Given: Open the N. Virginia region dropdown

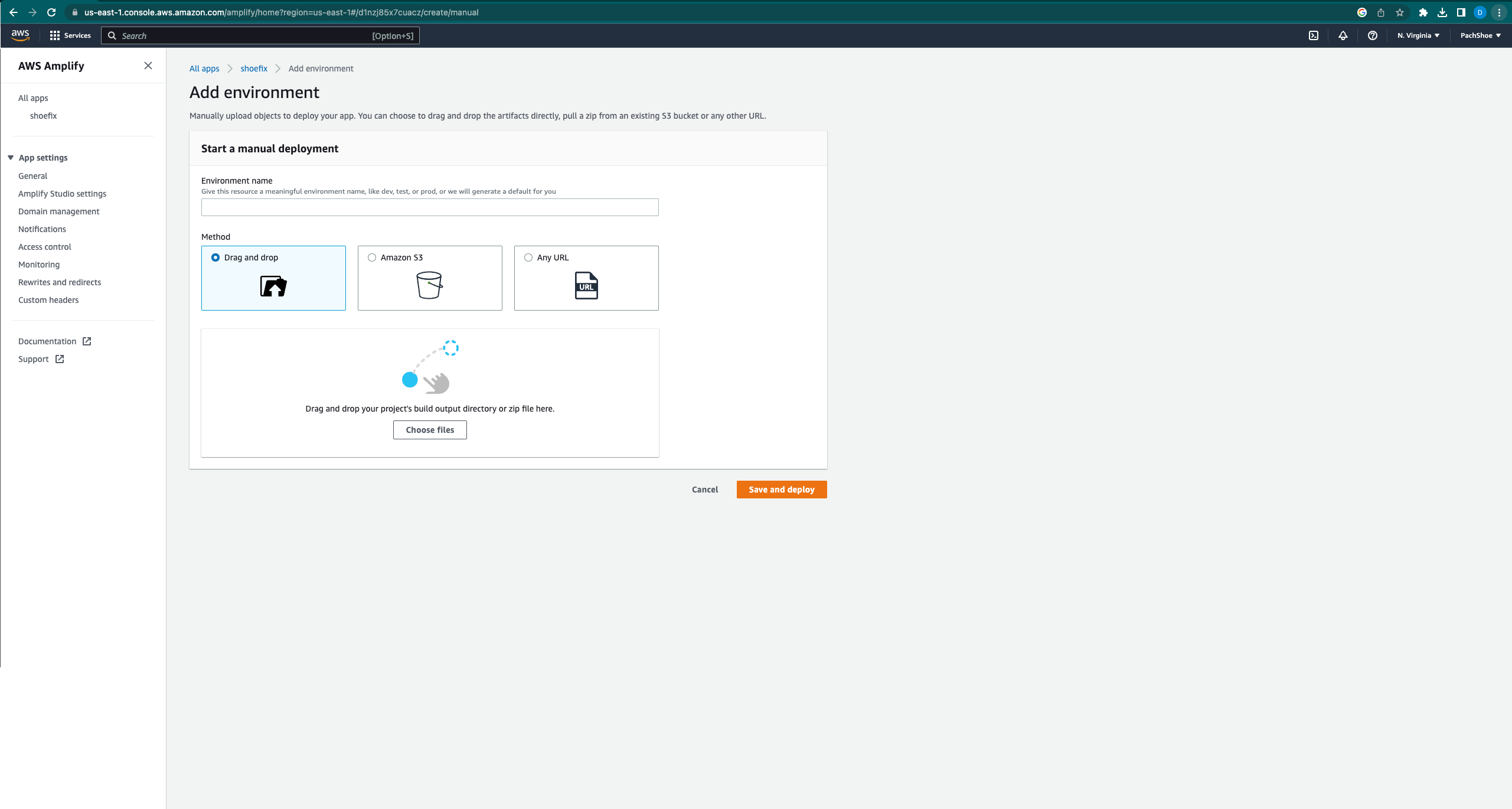Looking at the screenshot, I should point(1418,35).
